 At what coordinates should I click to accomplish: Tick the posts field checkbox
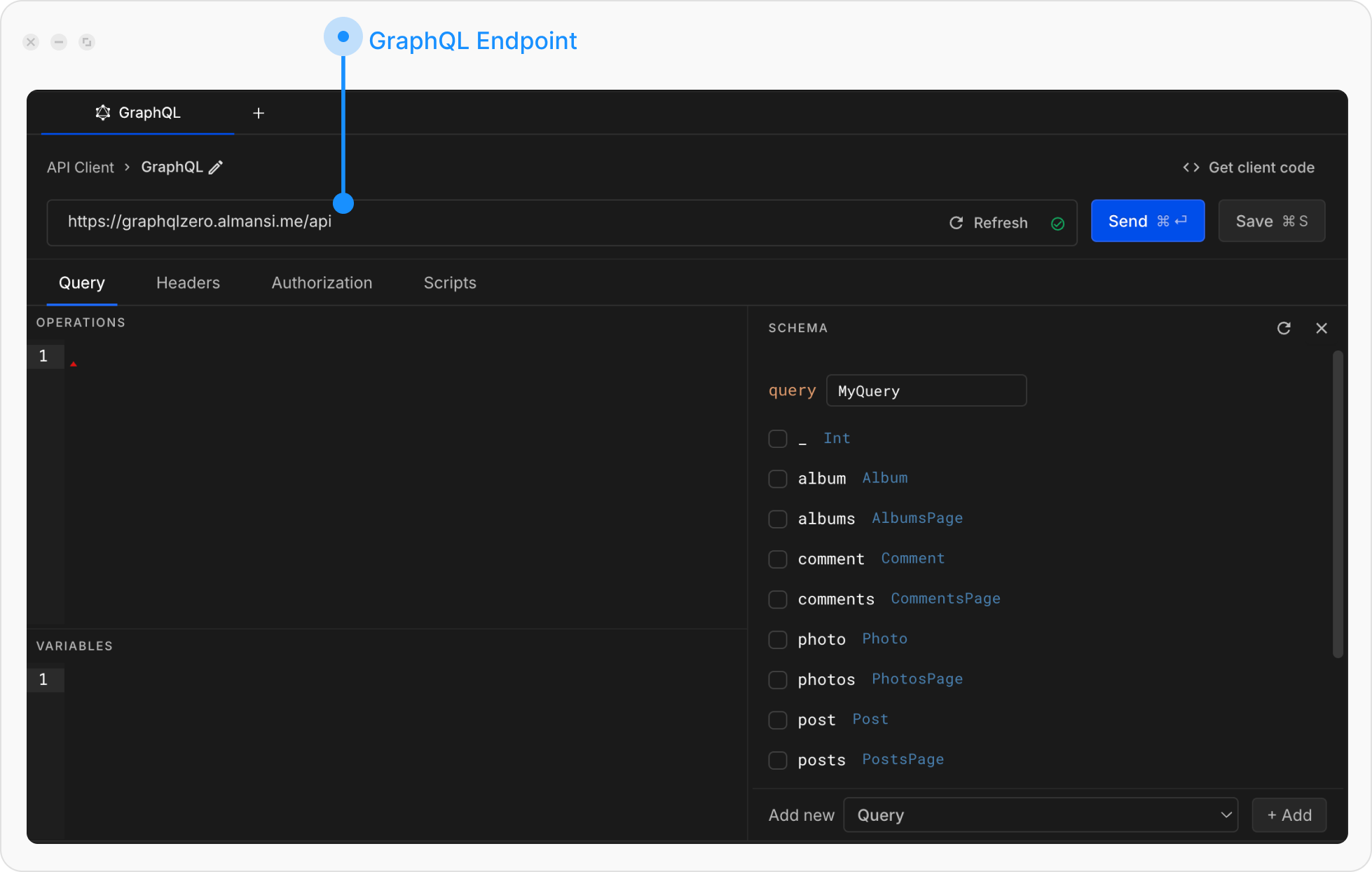point(777,761)
